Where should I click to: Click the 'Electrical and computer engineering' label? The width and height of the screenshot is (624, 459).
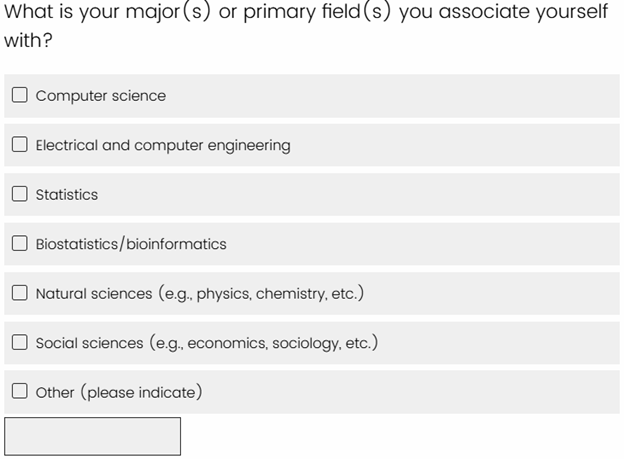(x=163, y=145)
